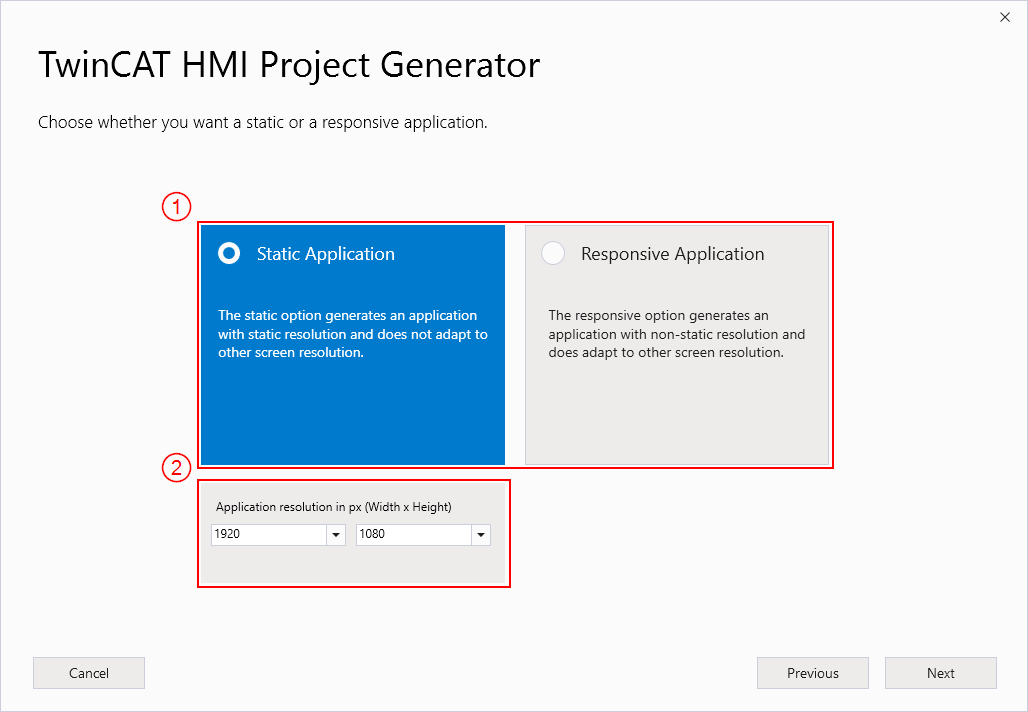1028x712 pixels.
Task: Open the width resolution dropdown arrow
Action: (336, 535)
